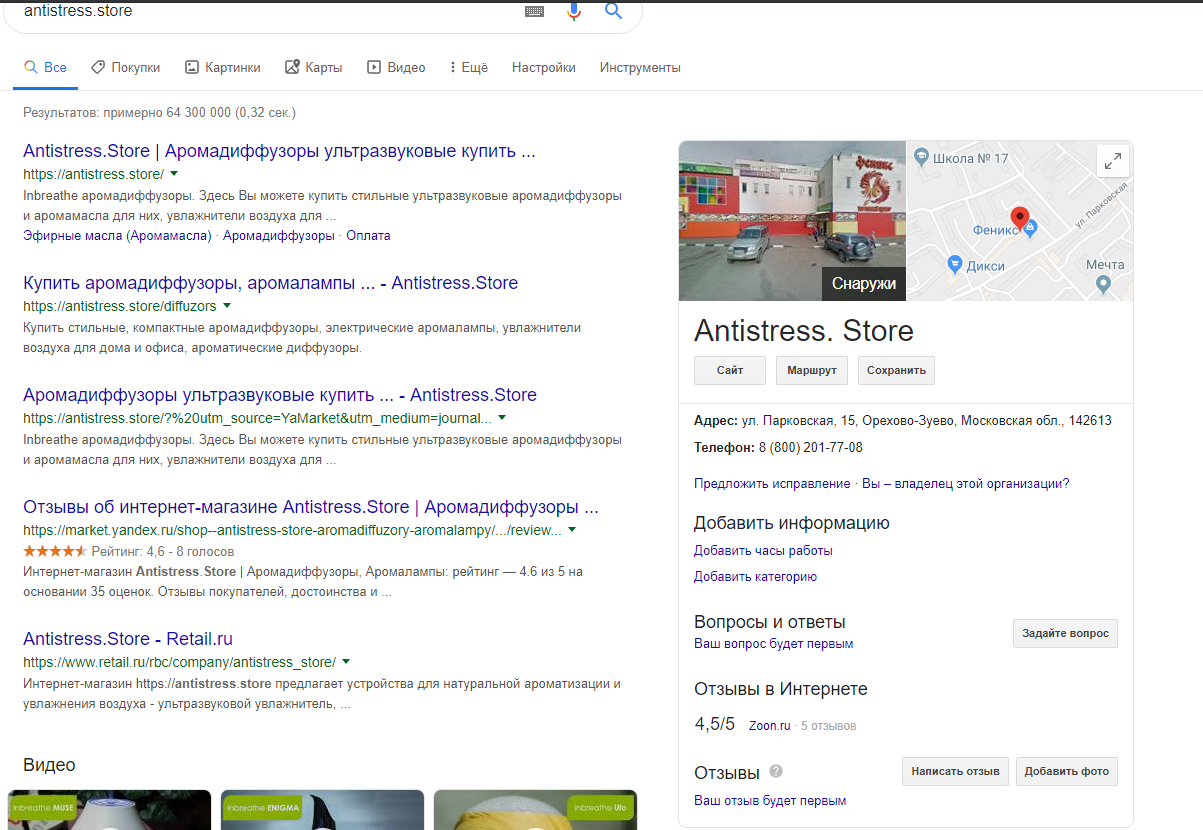Open Настройки search settings
This screenshot has height=830, width=1203.
pyautogui.click(x=544, y=67)
